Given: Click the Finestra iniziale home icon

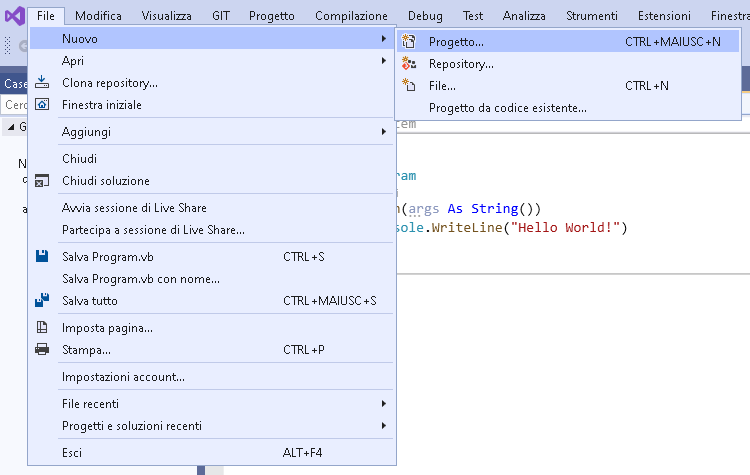Looking at the screenshot, I should pyautogui.click(x=42, y=104).
